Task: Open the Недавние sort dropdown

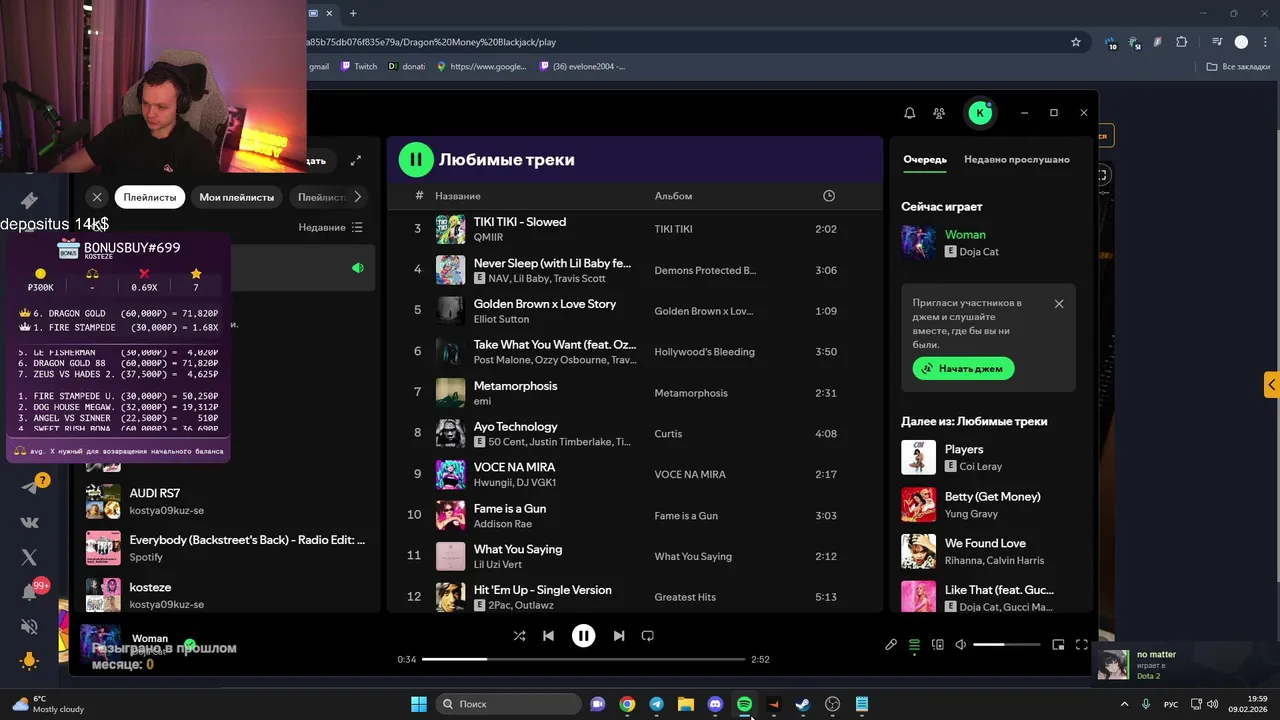Action: [330, 227]
